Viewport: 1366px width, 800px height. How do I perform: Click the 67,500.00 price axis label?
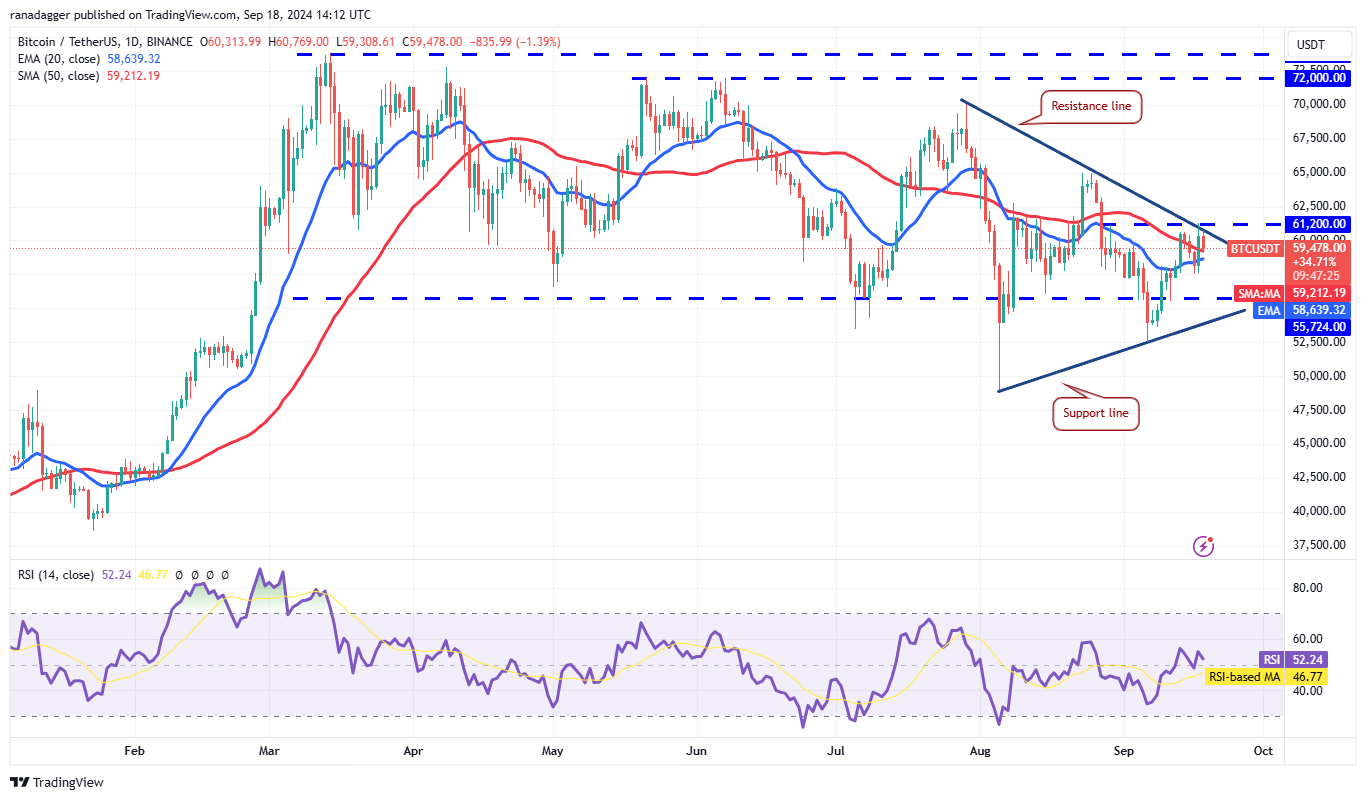tap(1319, 138)
